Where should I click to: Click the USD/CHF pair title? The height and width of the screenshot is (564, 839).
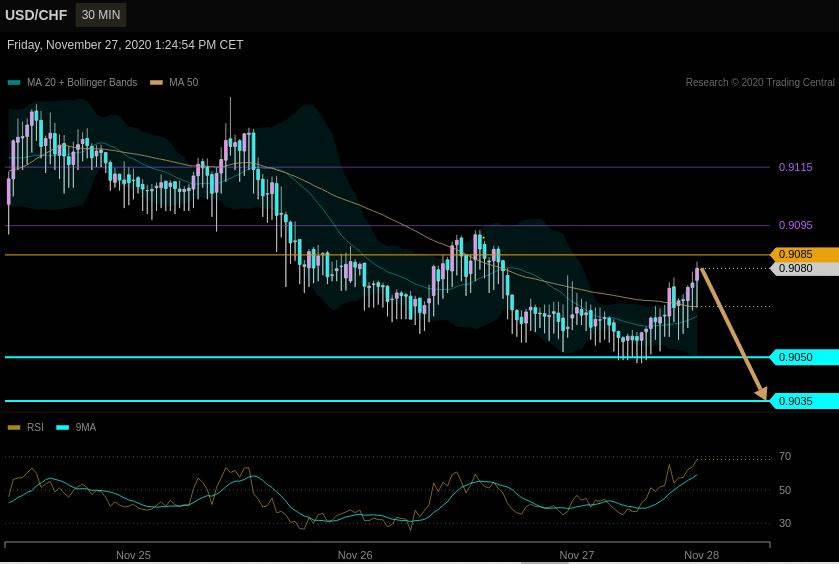pos(36,15)
